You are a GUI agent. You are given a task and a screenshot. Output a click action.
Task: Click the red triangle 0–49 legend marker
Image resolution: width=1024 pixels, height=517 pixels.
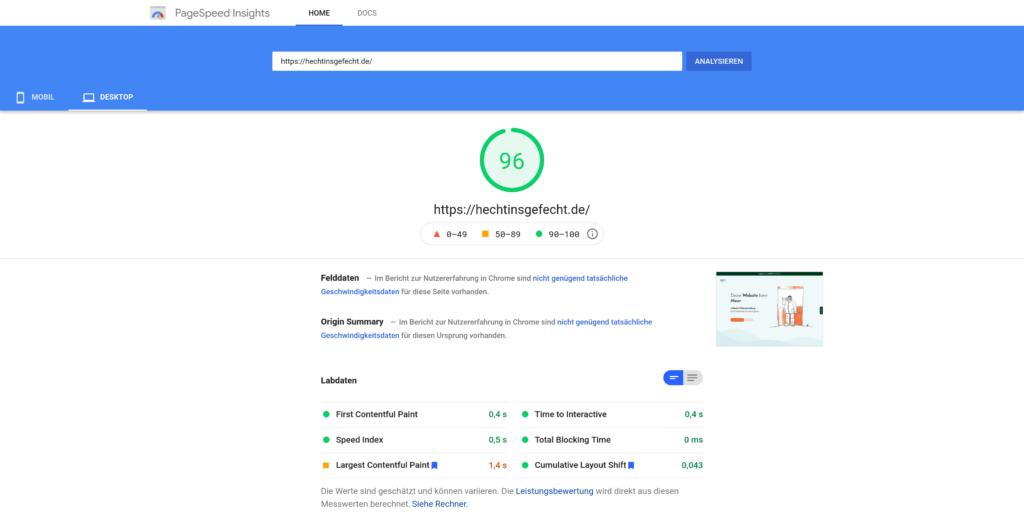pos(437,234)
